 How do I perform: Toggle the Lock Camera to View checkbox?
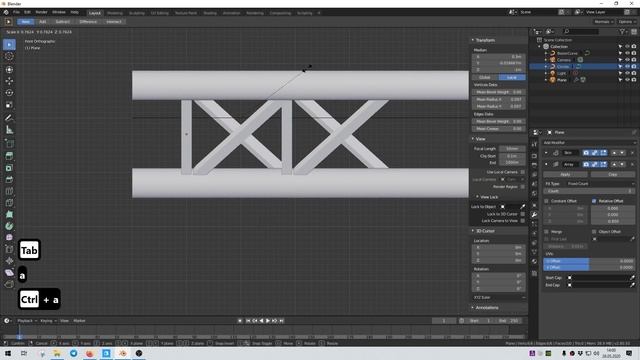coord(522,221)
